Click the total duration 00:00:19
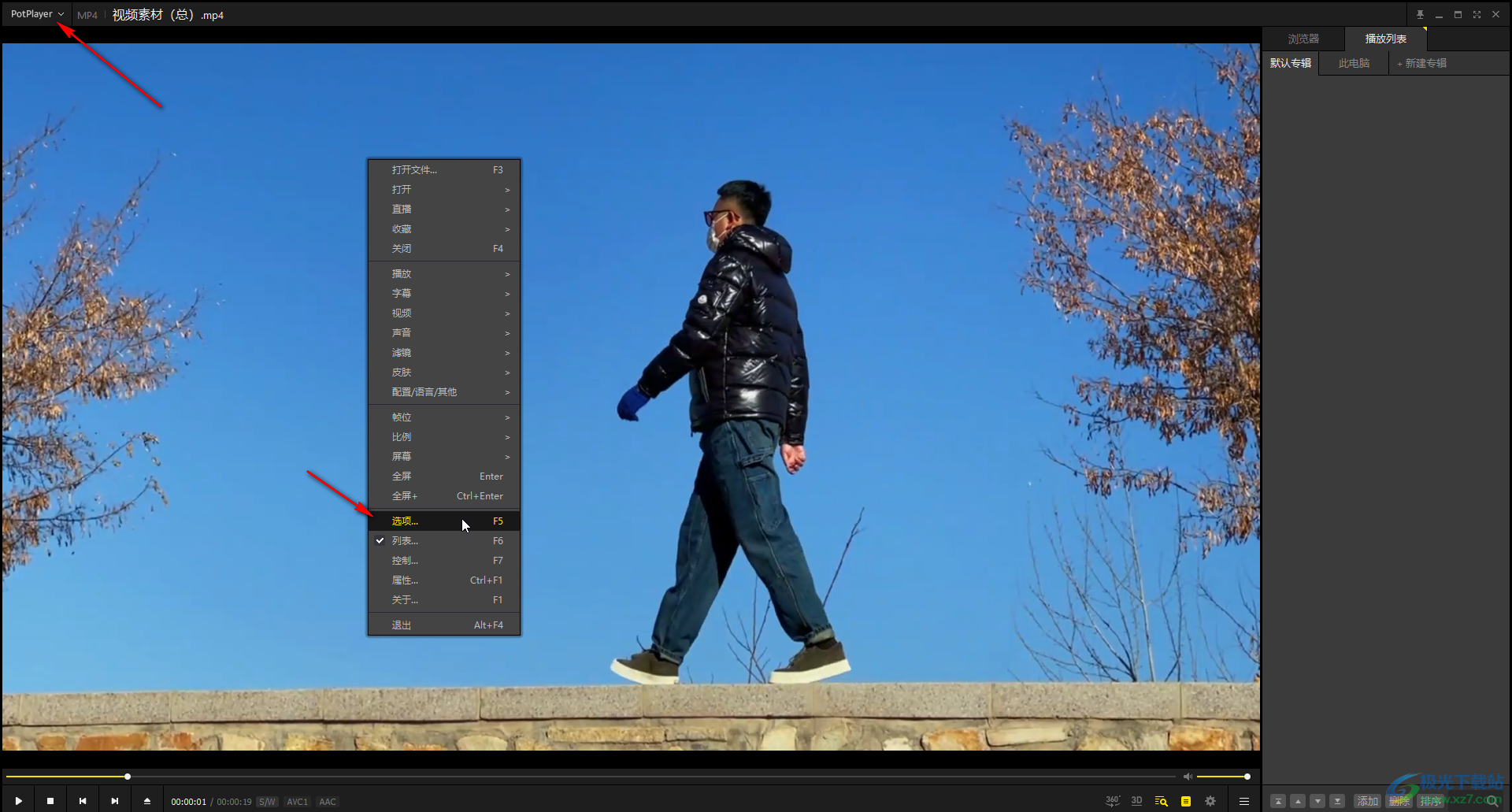The width and height of the screenshot is (1512, 812). point(235,802)
